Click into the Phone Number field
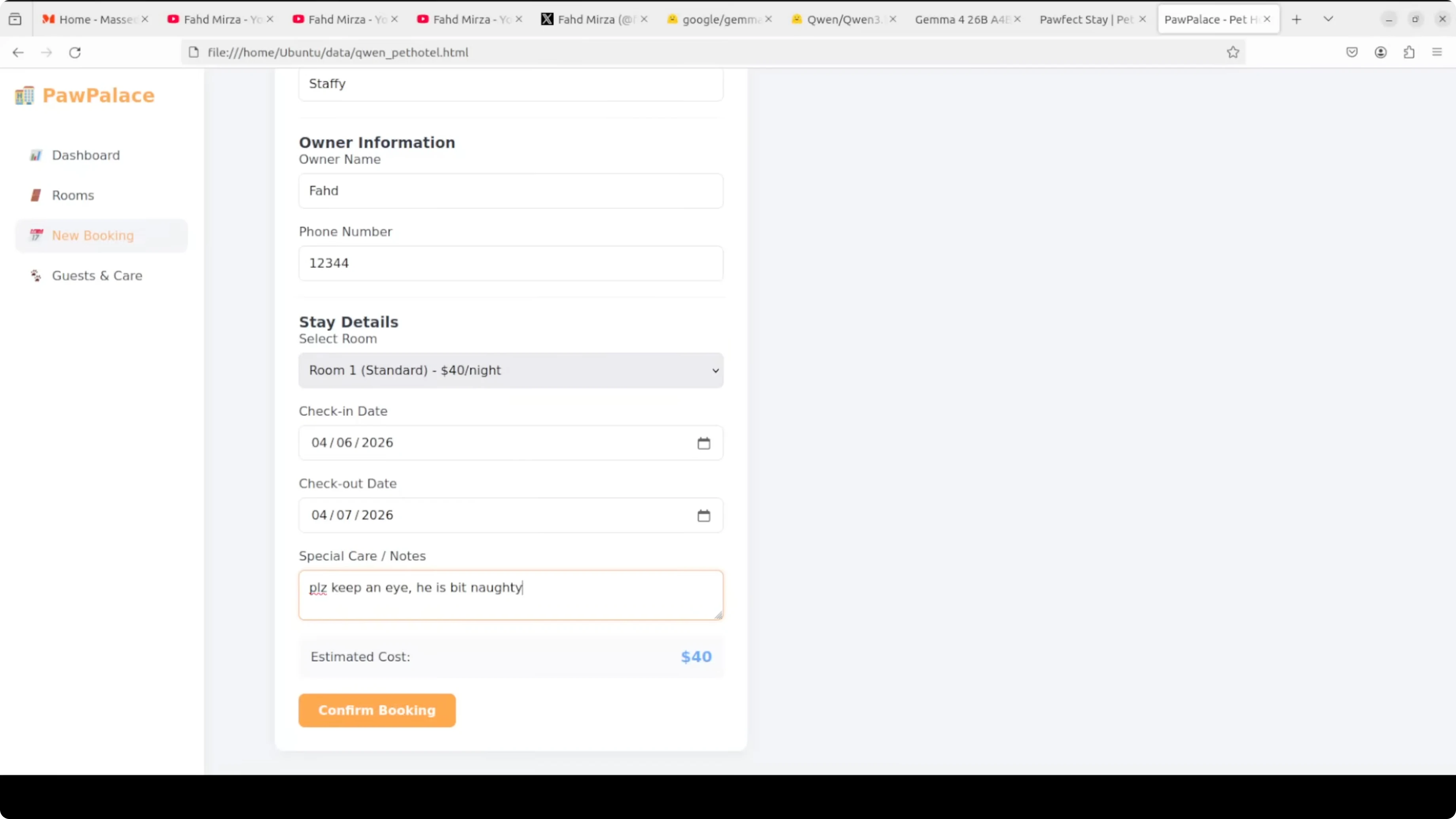The height and width of the screenshot is (819, 1456). pyautogui.click(x=510, y=264)
